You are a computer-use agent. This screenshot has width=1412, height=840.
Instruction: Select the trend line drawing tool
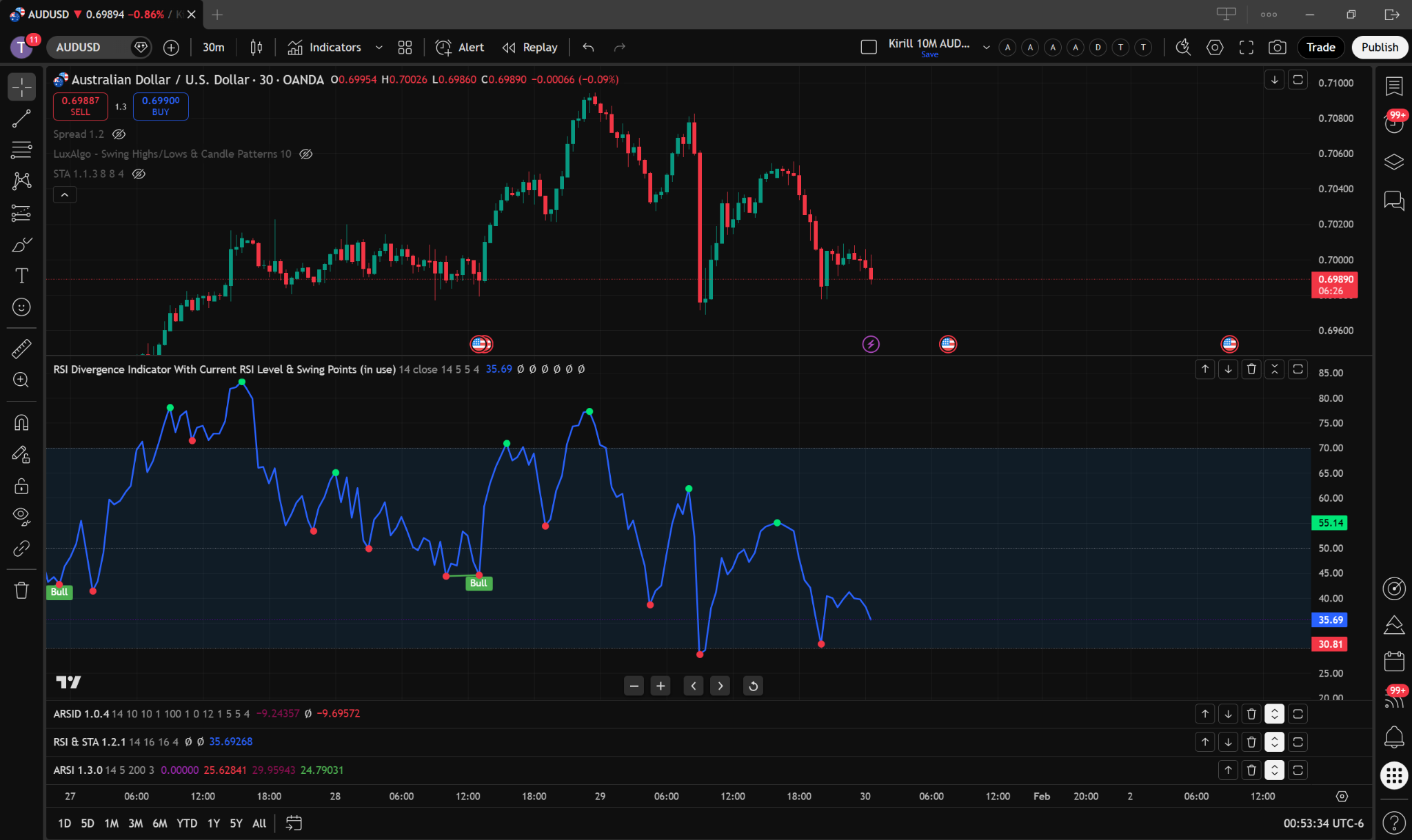[x=21, y=119]
